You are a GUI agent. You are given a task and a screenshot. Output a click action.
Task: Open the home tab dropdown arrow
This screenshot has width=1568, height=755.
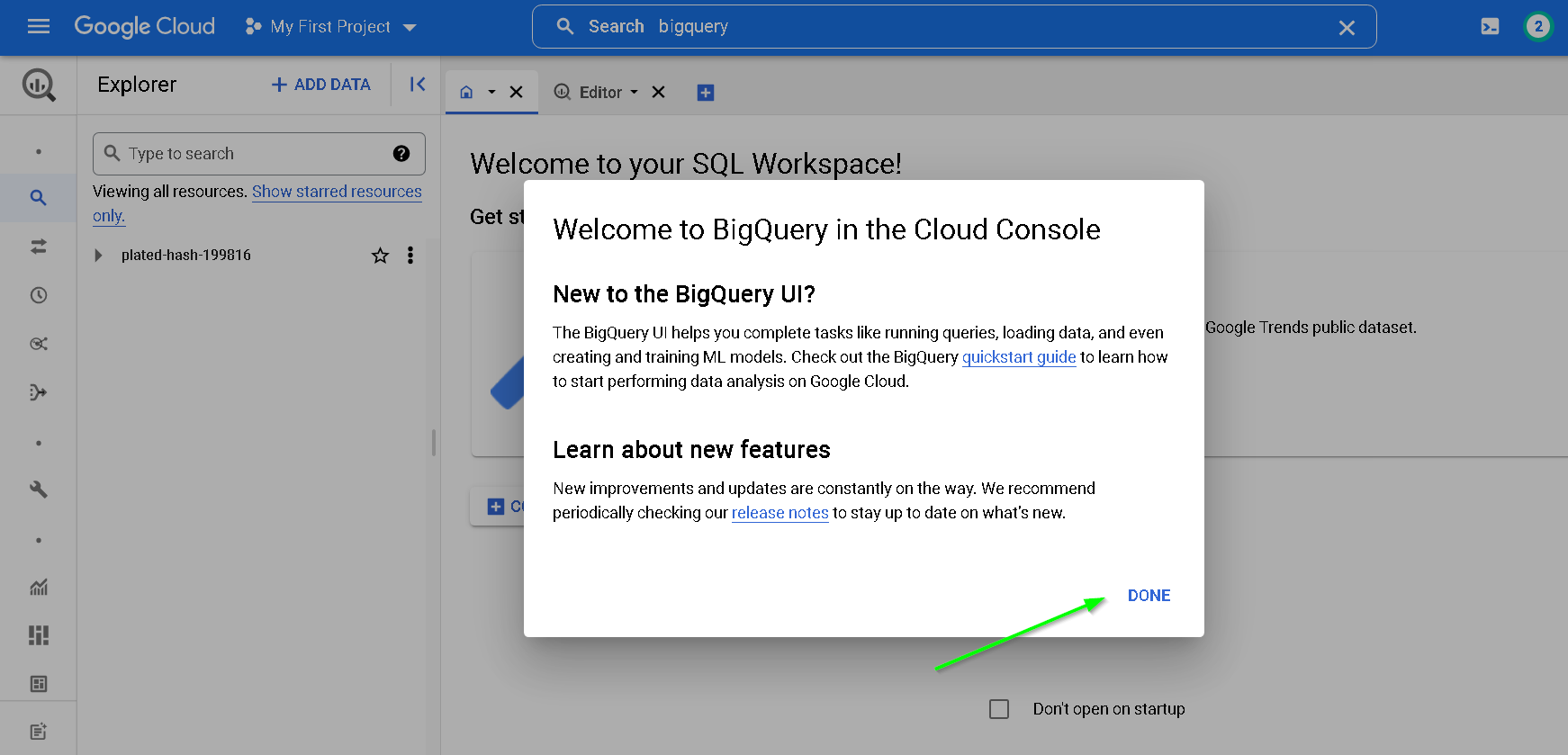(x=491, y=92)
